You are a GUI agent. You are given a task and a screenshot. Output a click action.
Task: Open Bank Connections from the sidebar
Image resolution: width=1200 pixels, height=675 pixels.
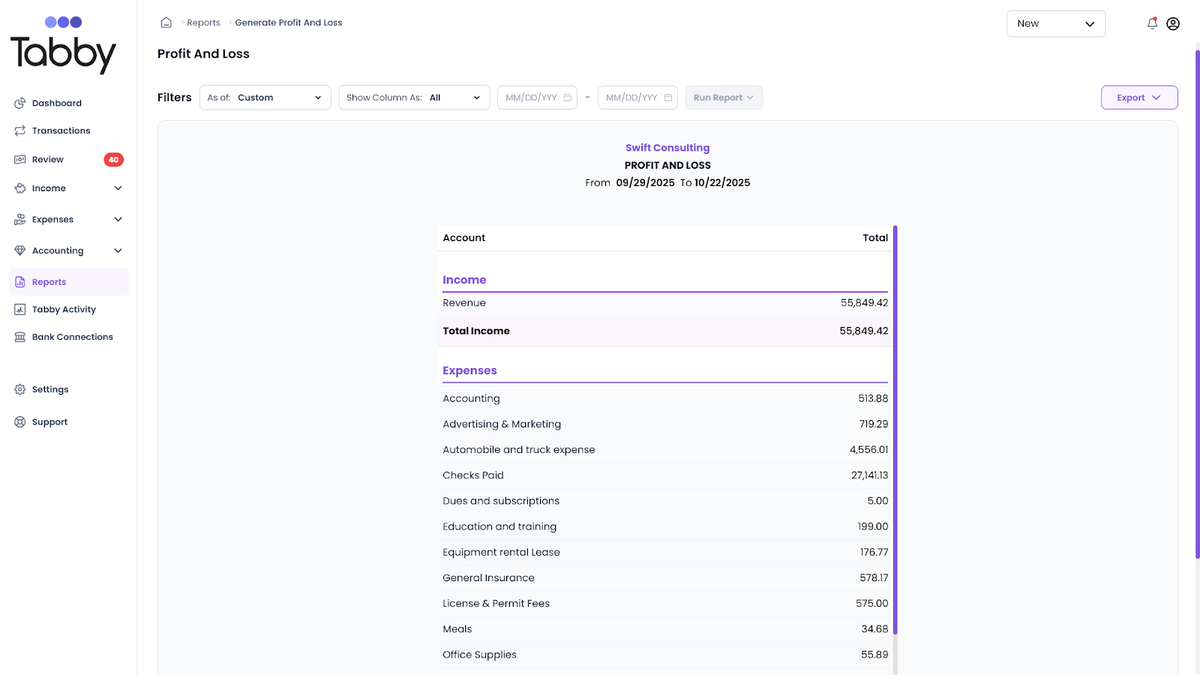click(x=72, y=337)
